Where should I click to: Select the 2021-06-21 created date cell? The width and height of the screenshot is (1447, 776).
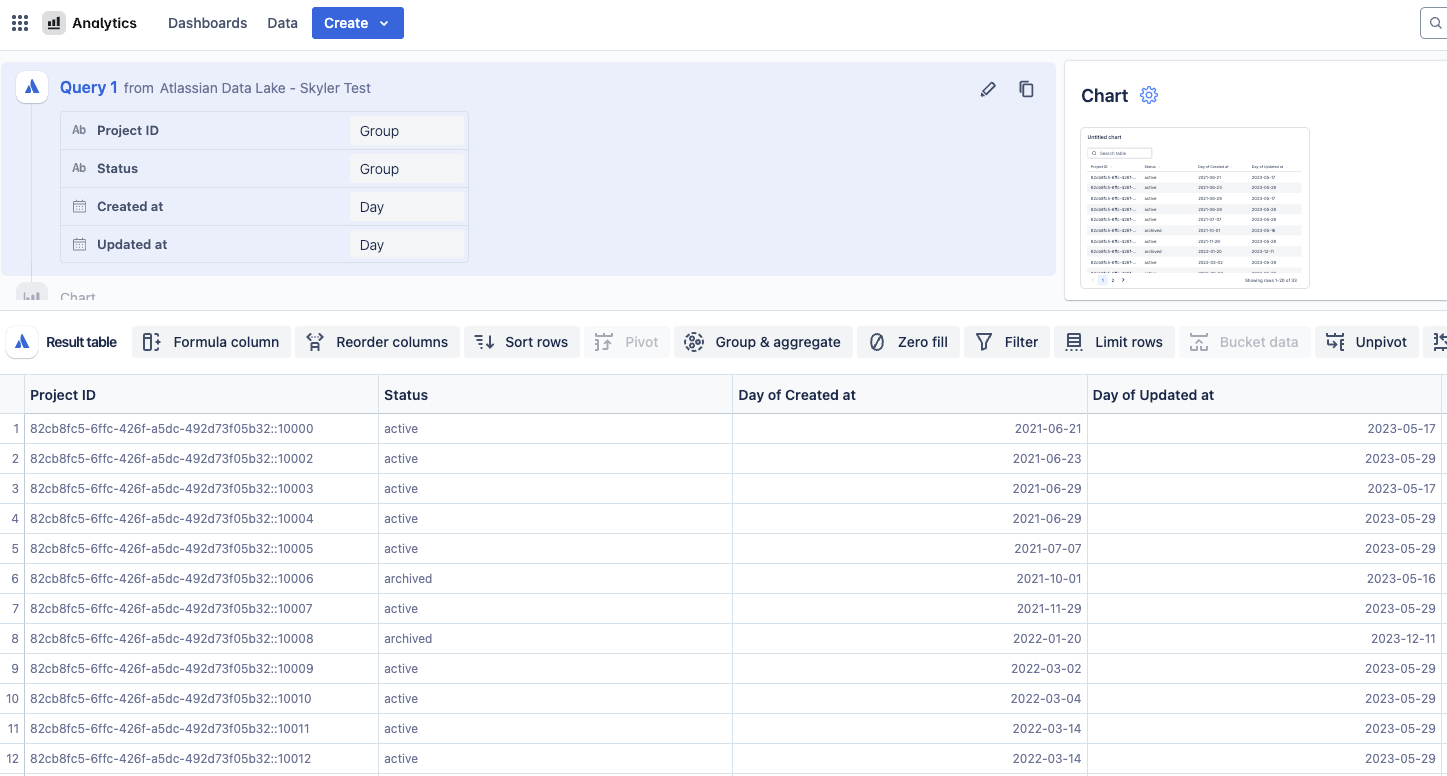[x=910, y=429]
